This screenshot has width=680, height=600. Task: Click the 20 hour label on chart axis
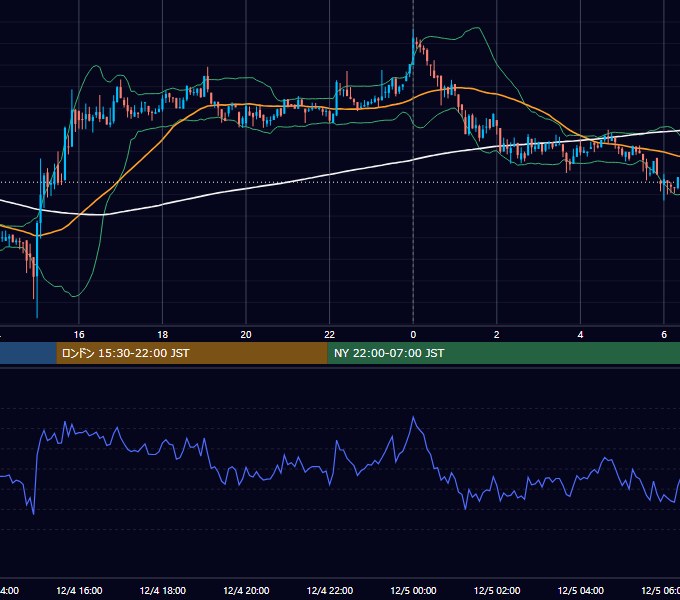pos(246,334)
